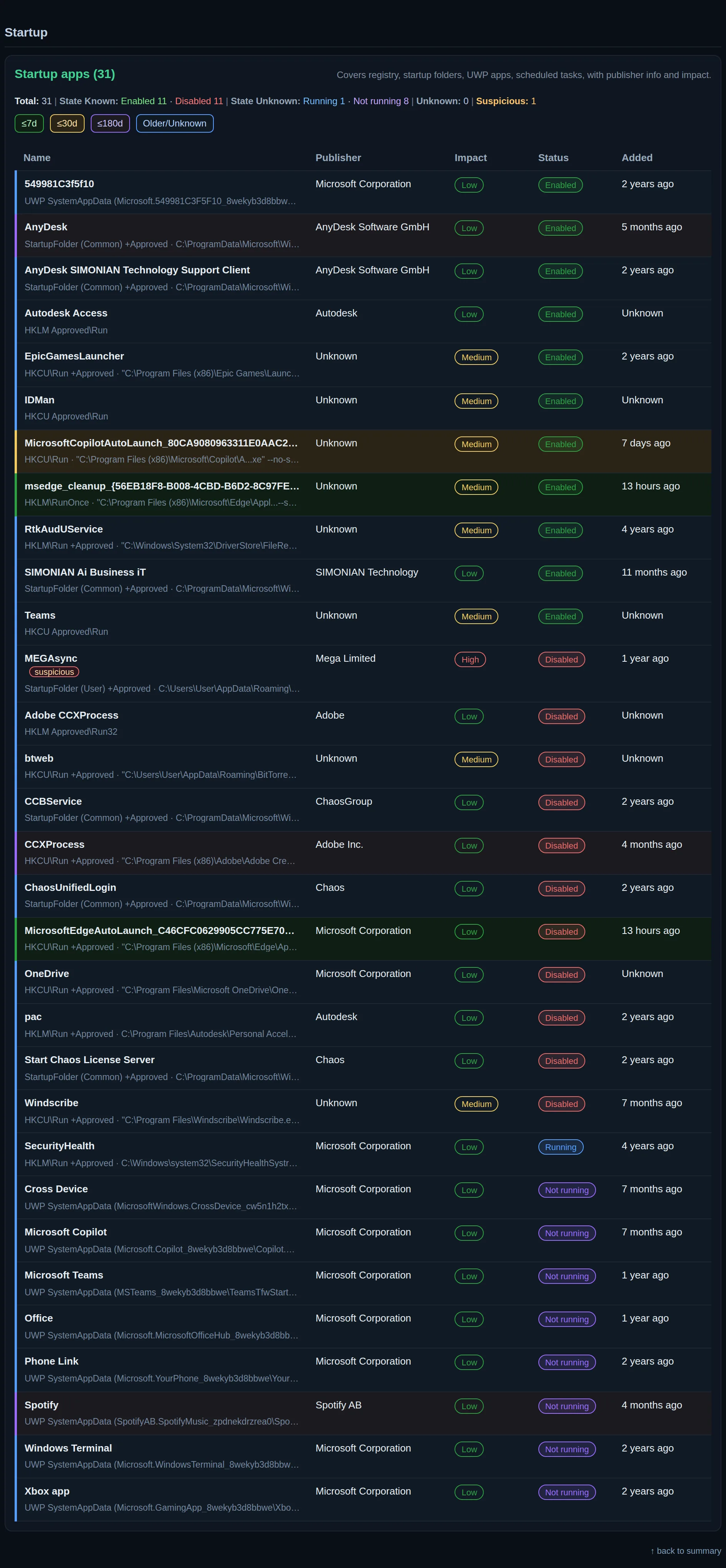Select the MEGAsync entry name
Screen dimensions: 726x1568
click(50, 659)
